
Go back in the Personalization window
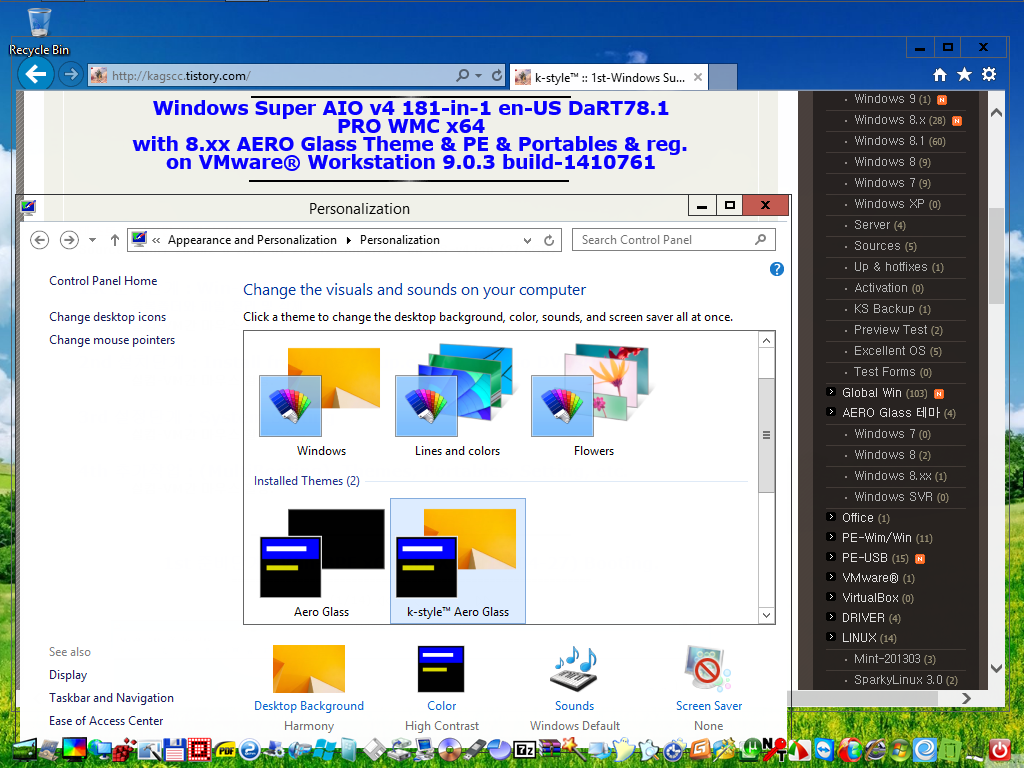[x=40, y=240]
